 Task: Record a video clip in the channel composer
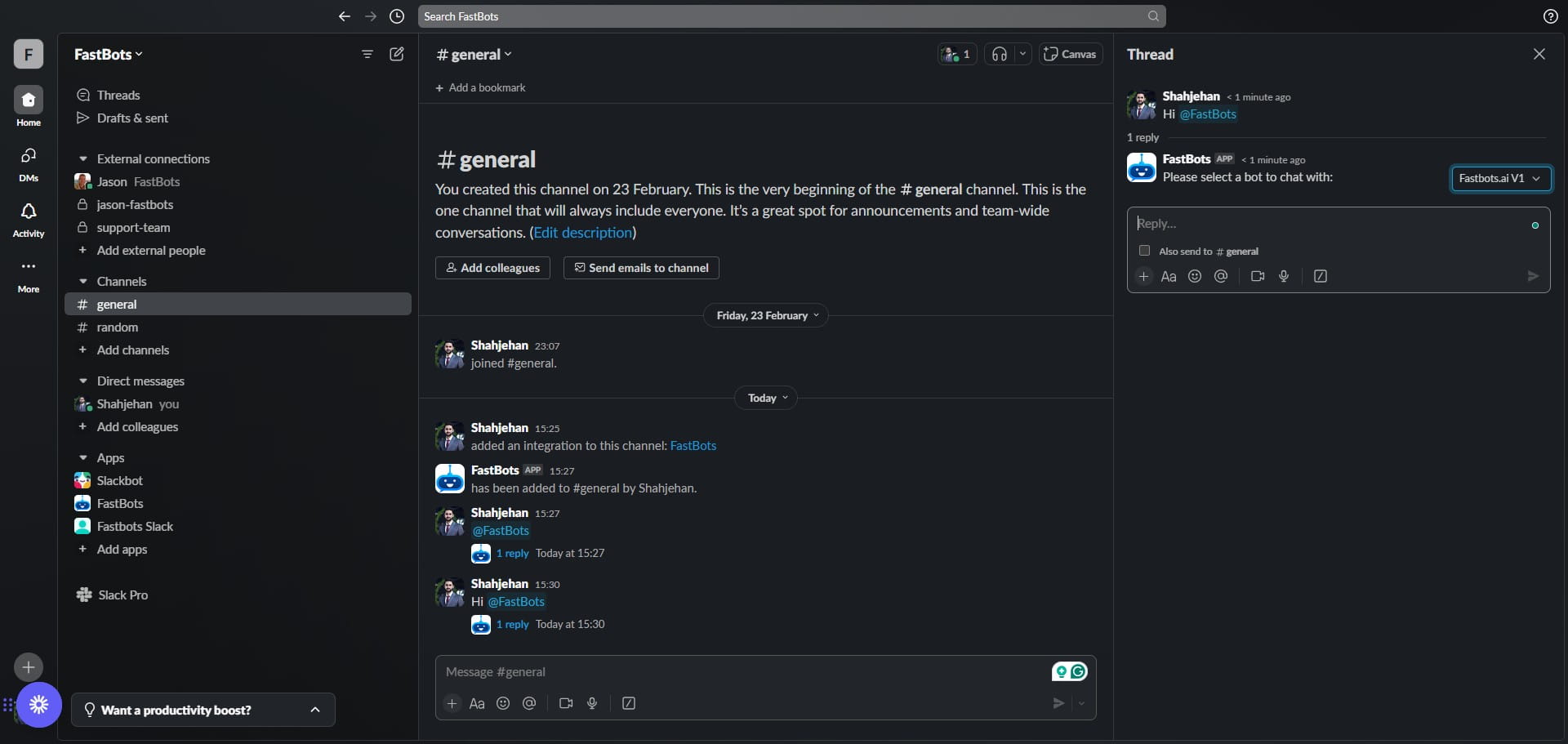(x=566, y=703)
